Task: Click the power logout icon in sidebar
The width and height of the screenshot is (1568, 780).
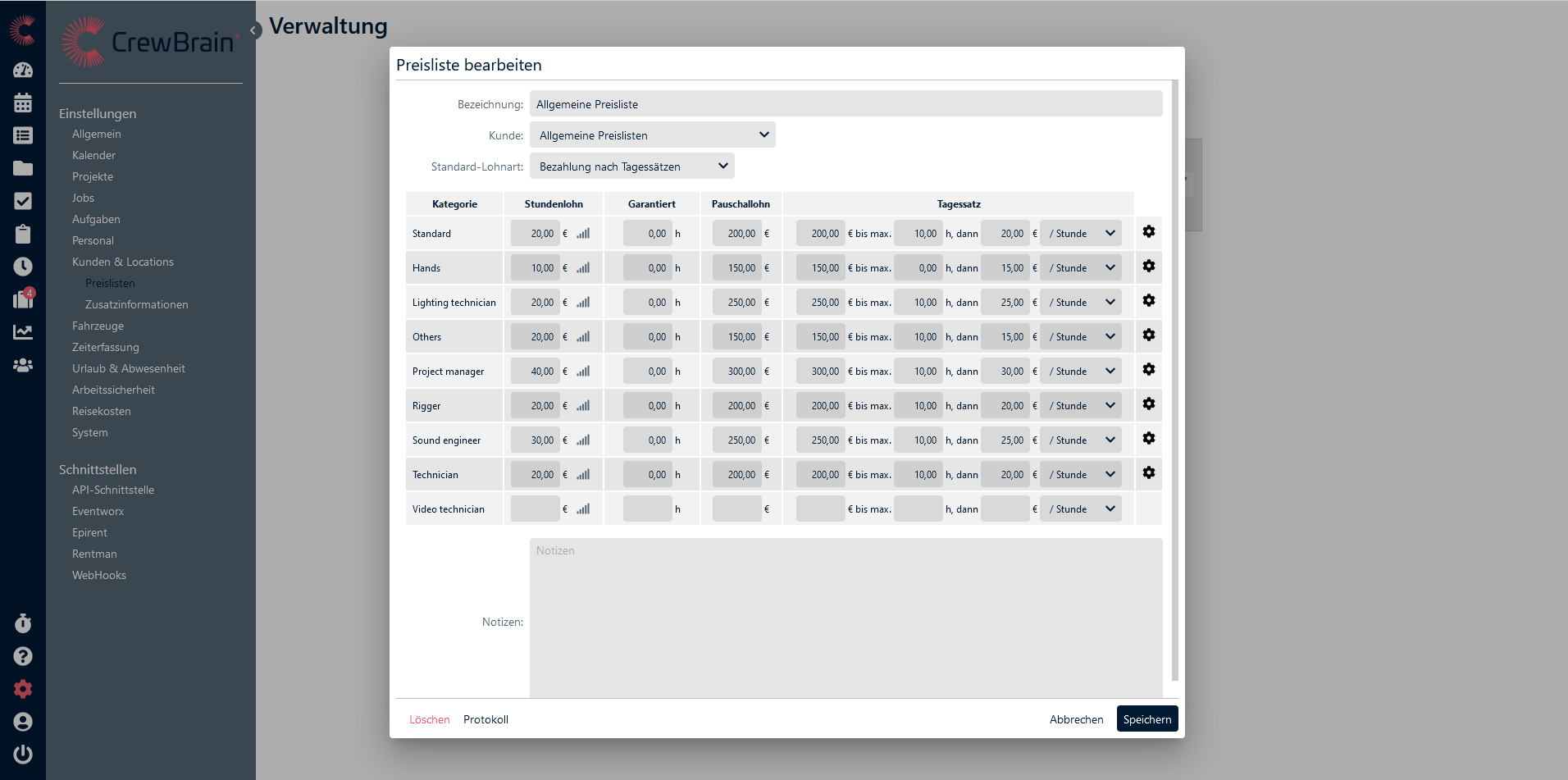Action: click(x=23, y=754)
